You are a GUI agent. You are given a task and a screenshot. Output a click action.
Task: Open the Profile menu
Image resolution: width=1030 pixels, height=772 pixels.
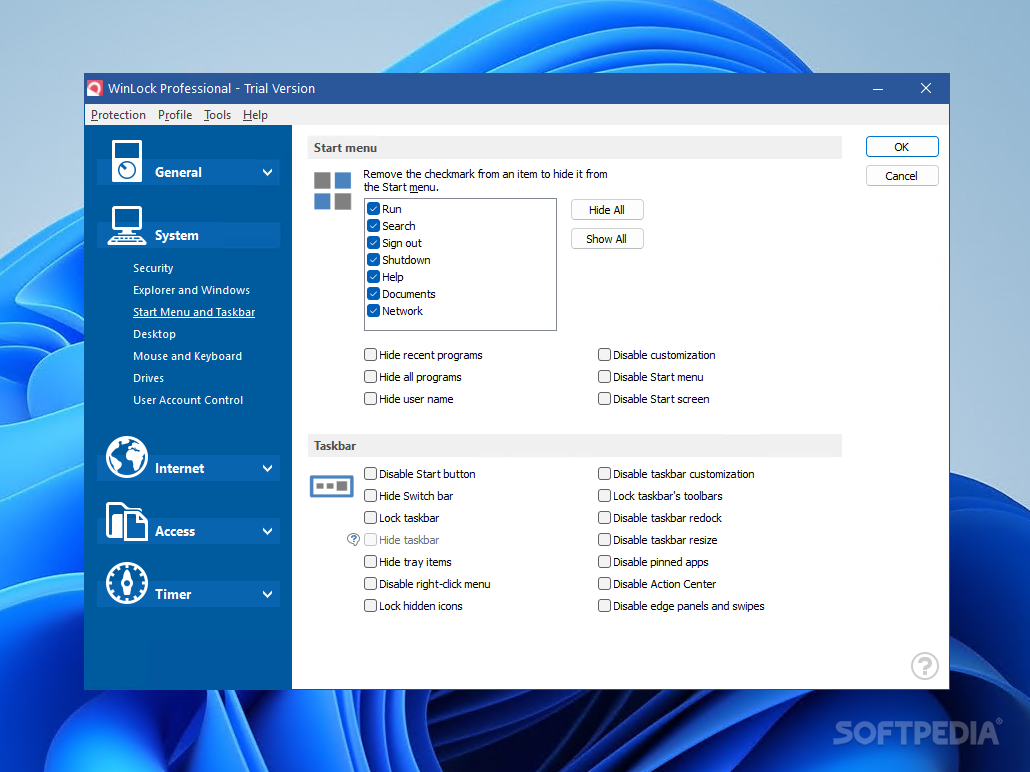coord(175,115)
